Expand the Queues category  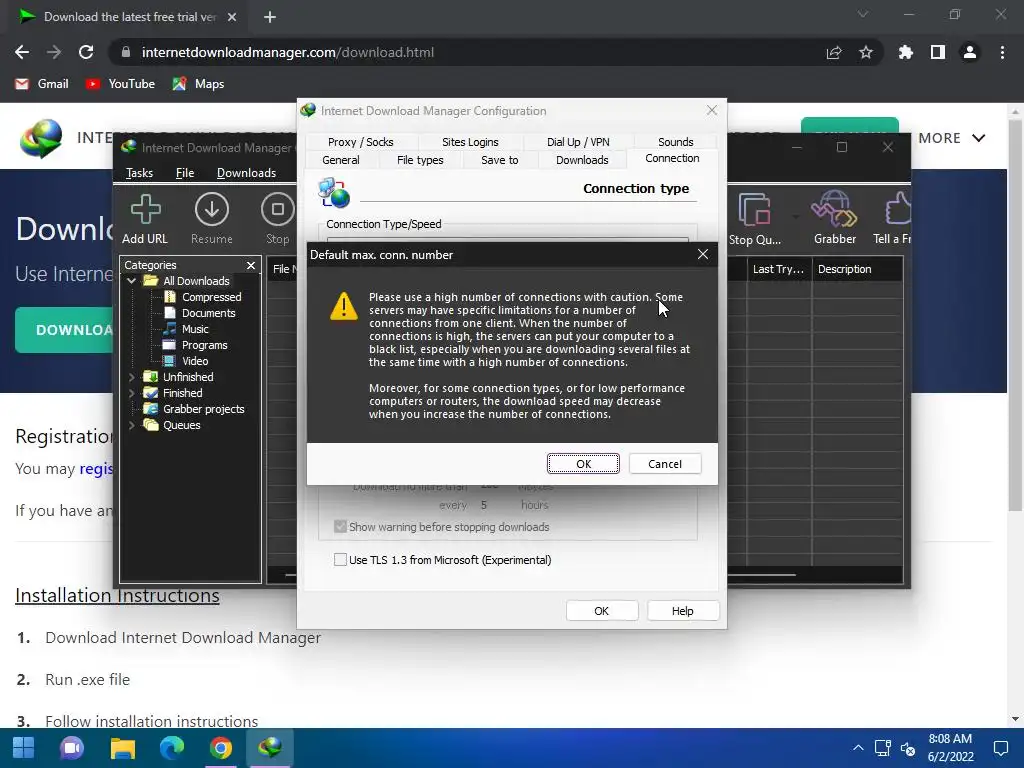point(131,424)
